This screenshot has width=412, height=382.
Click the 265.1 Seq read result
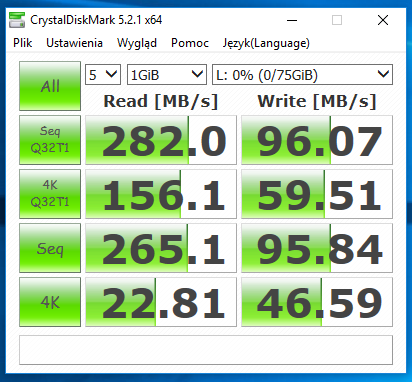pos(161,248)
